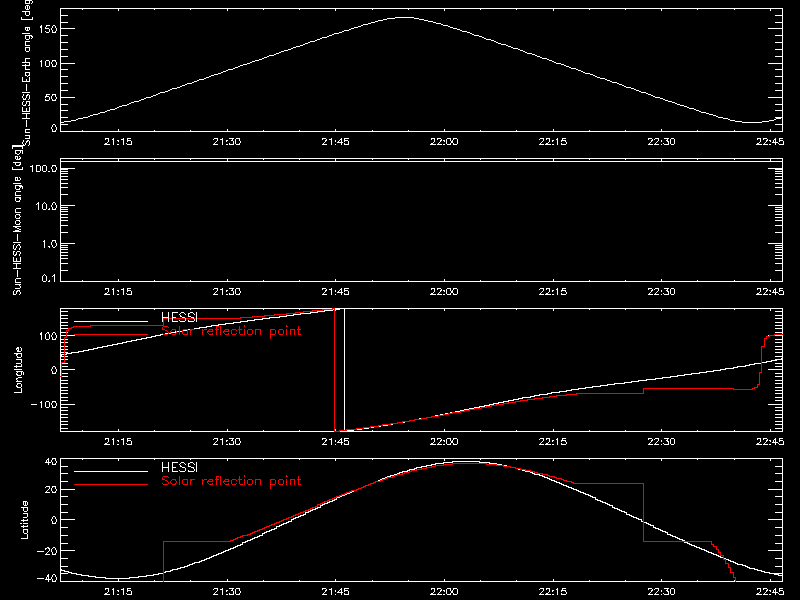Click red legend line in Latitude plot
Viewport: 800px width, 600px height.
point(111,484)
